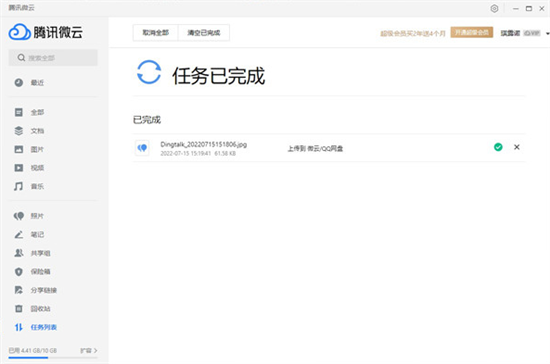Open the 回收站 recycle bin icon
The width and height of the screenshot is (550, 364).
(19, 309)
